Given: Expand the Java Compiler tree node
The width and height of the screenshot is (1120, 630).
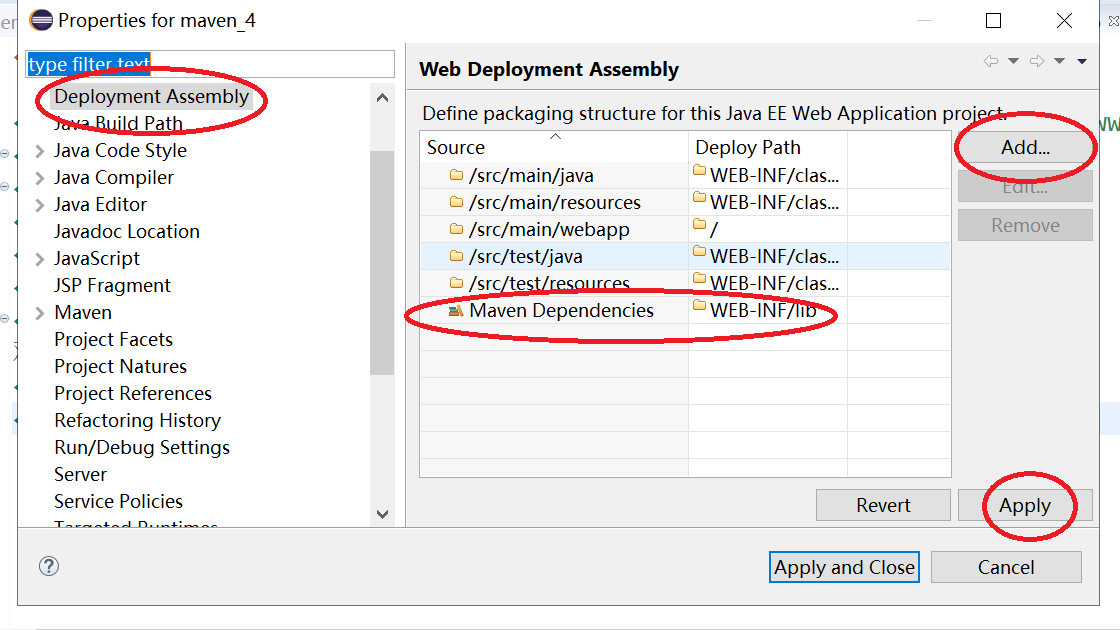Looking at the screenshot, I should pos(38,177).
